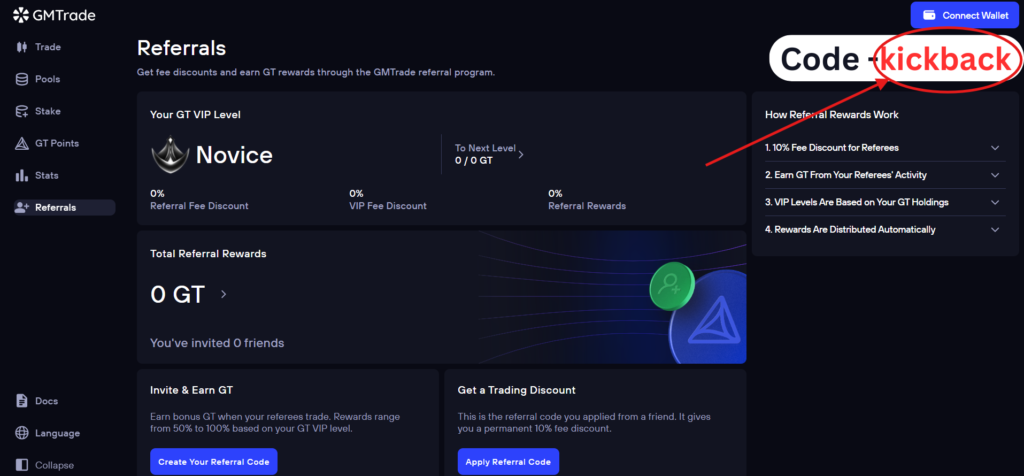The height and width of the screenshot is (476, 1024).
Task: Click the Pools database icon
Action: point(22,79)
